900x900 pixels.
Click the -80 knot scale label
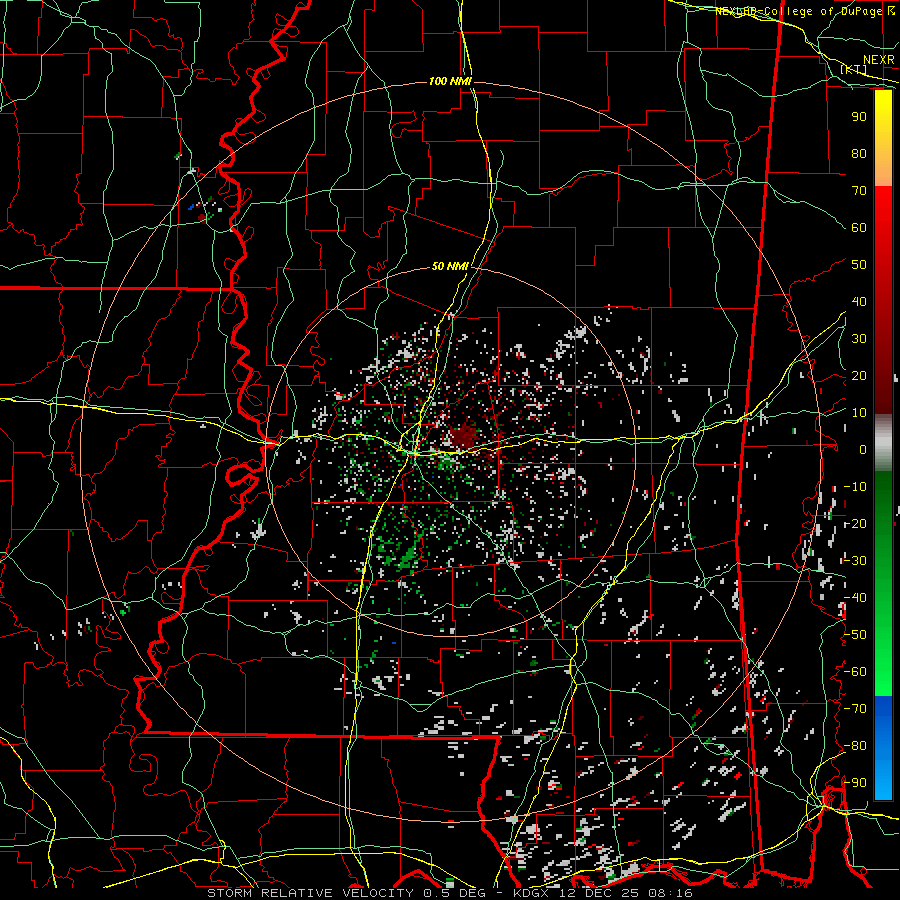(x=855, y=746)
